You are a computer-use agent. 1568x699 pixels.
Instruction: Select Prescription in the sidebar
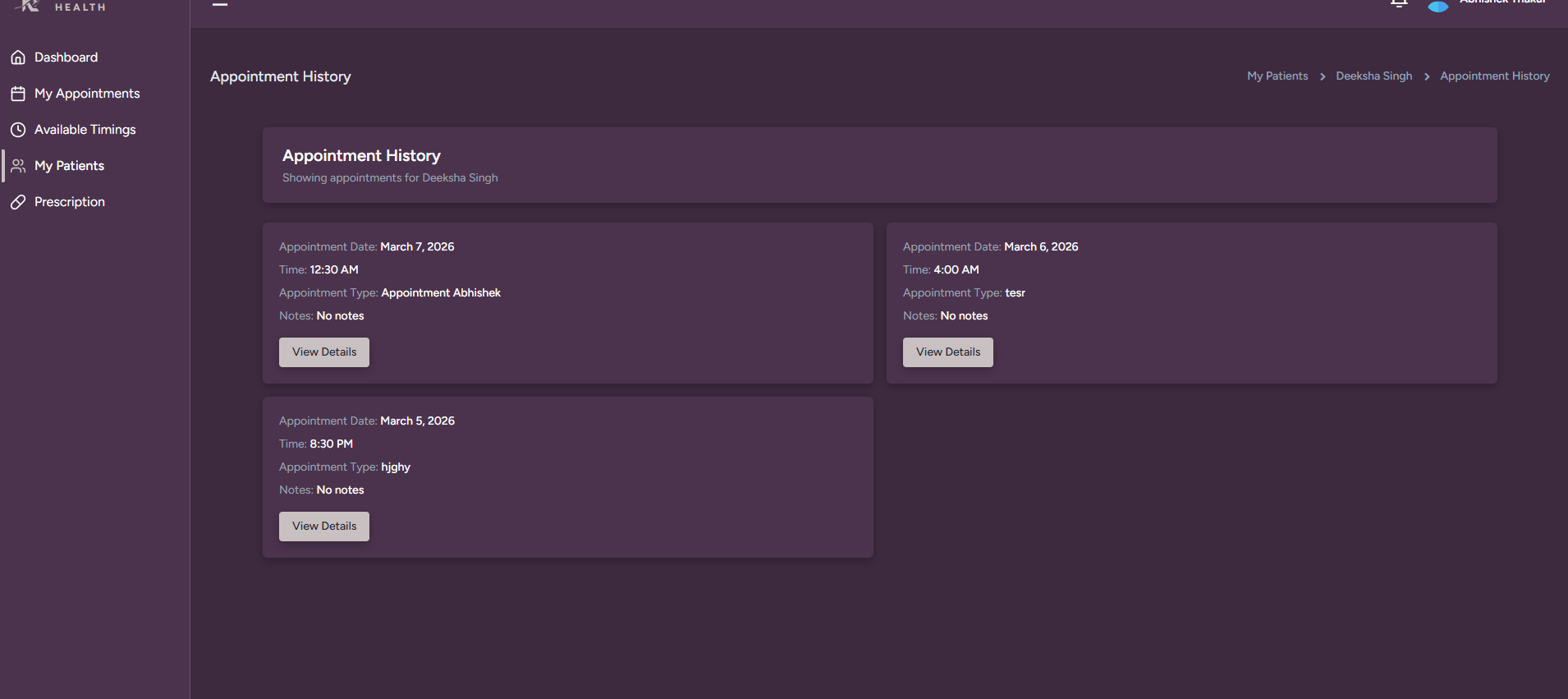pyautogui.click(x=70, y=202)
